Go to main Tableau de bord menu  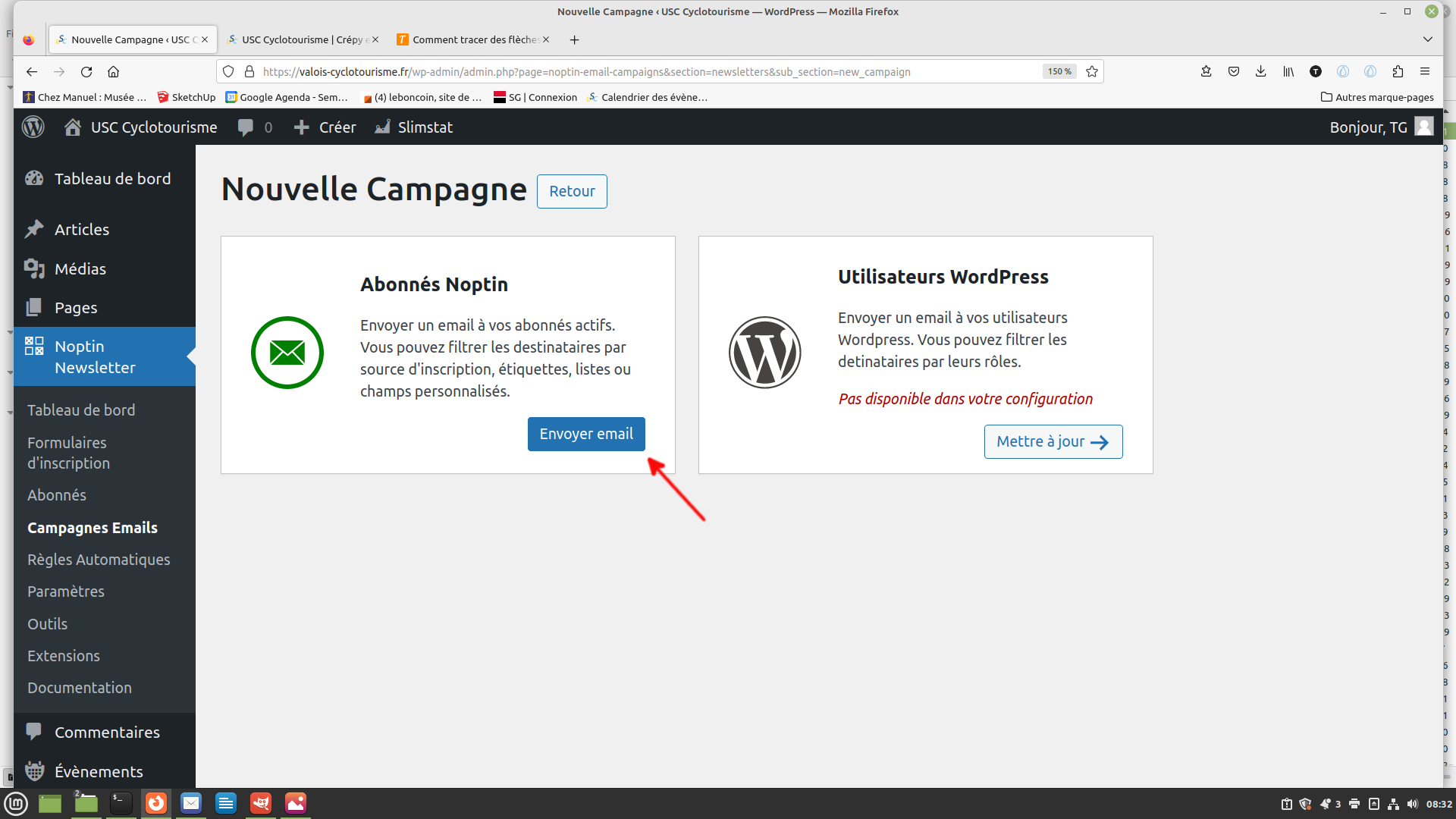point(105,179)
